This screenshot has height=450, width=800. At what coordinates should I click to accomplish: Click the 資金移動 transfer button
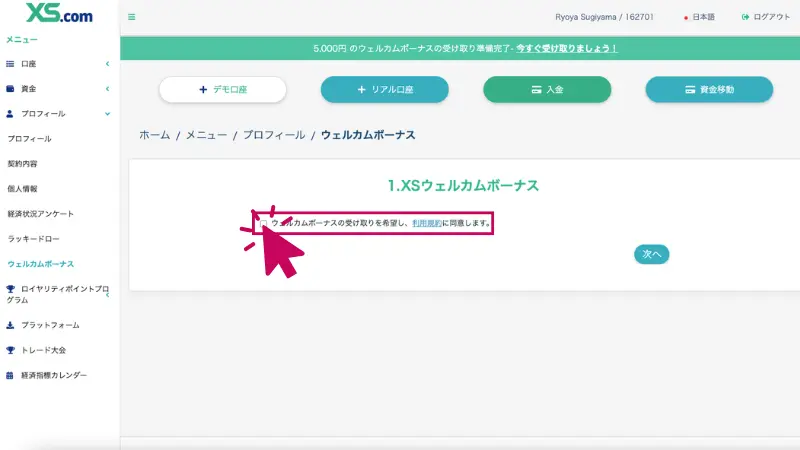click(709, 89)
